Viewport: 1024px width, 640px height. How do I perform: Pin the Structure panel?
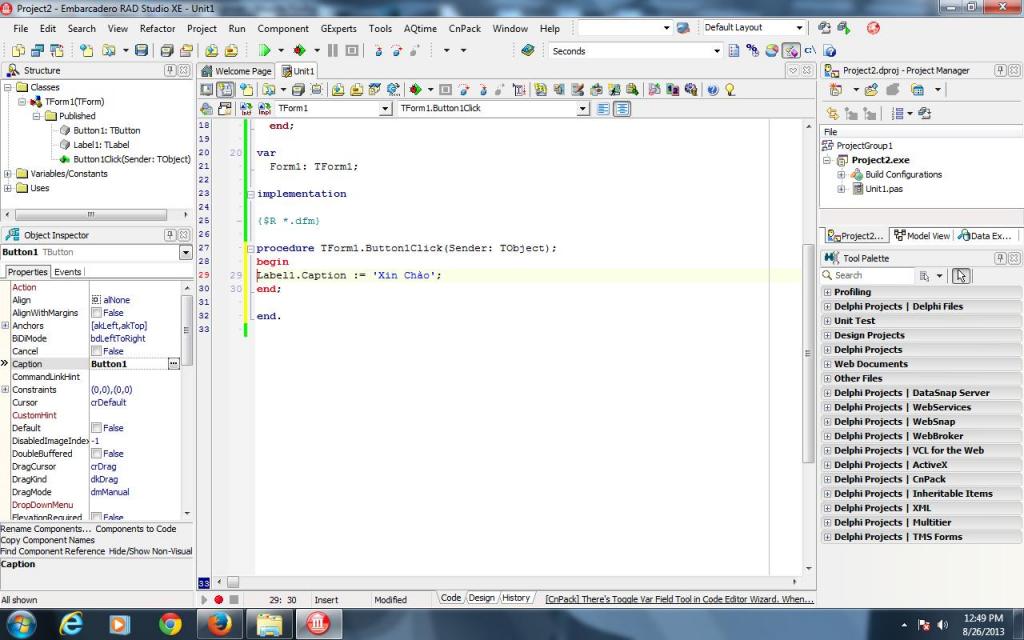[171, 70]
